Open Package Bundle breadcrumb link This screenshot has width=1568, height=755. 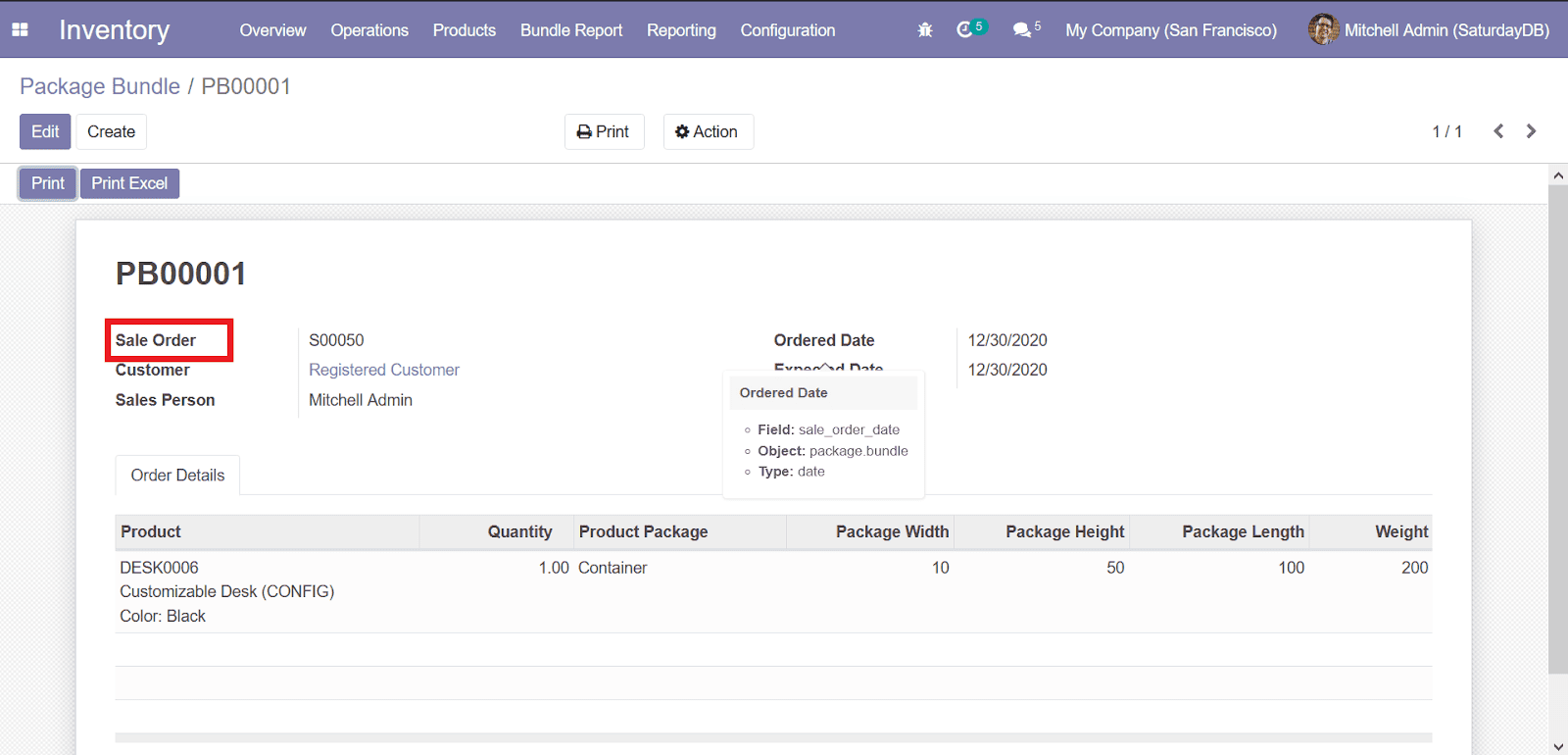point(100,86)
